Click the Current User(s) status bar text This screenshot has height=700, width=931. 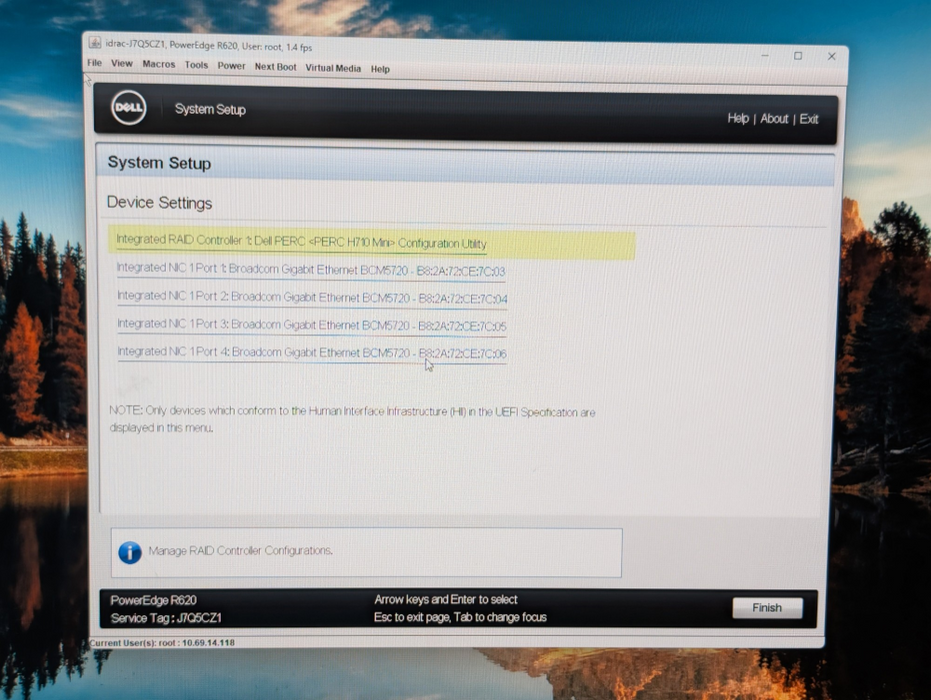point(162,642)
